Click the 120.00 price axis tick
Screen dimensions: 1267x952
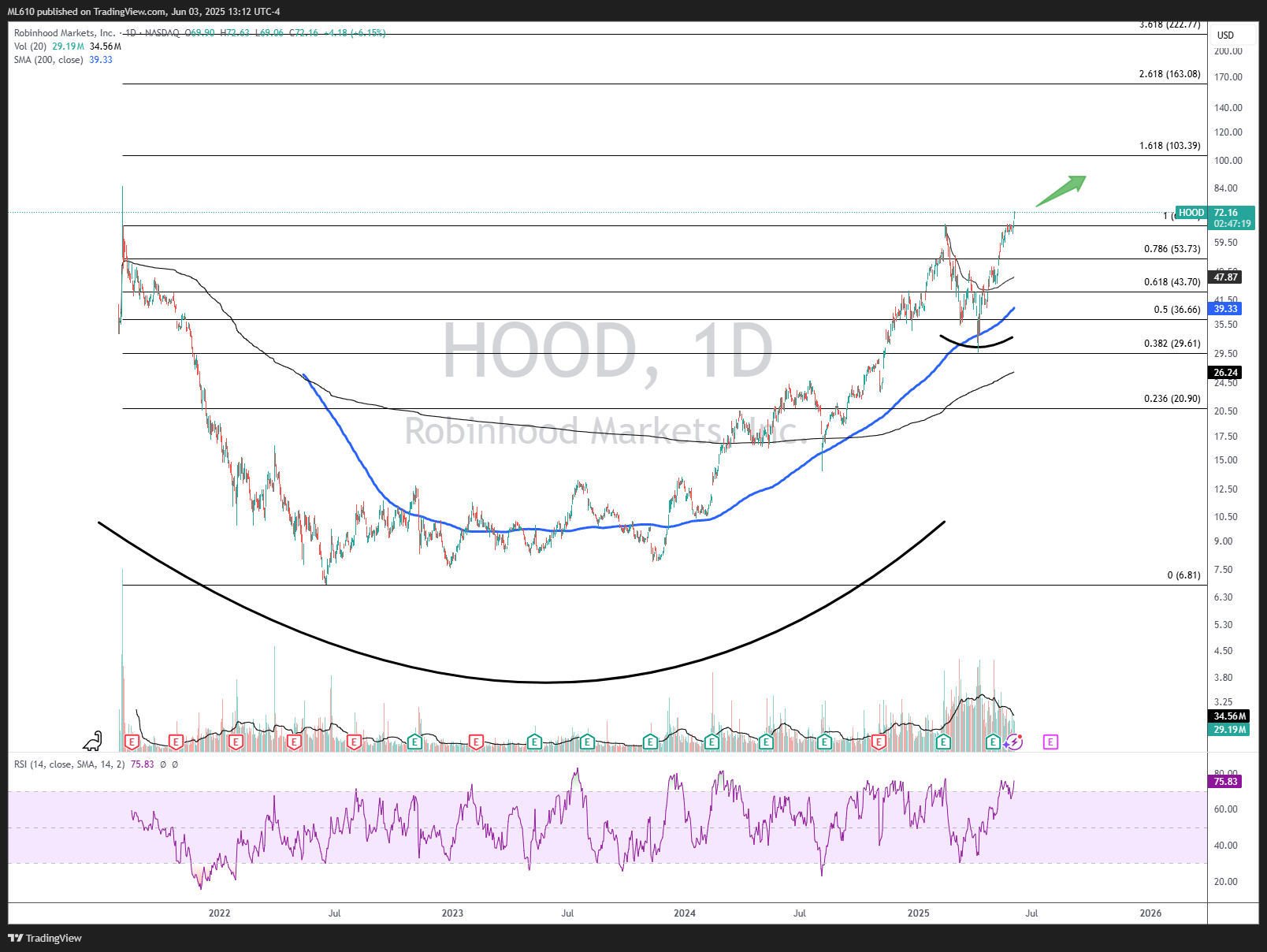tap(1228, 132)
